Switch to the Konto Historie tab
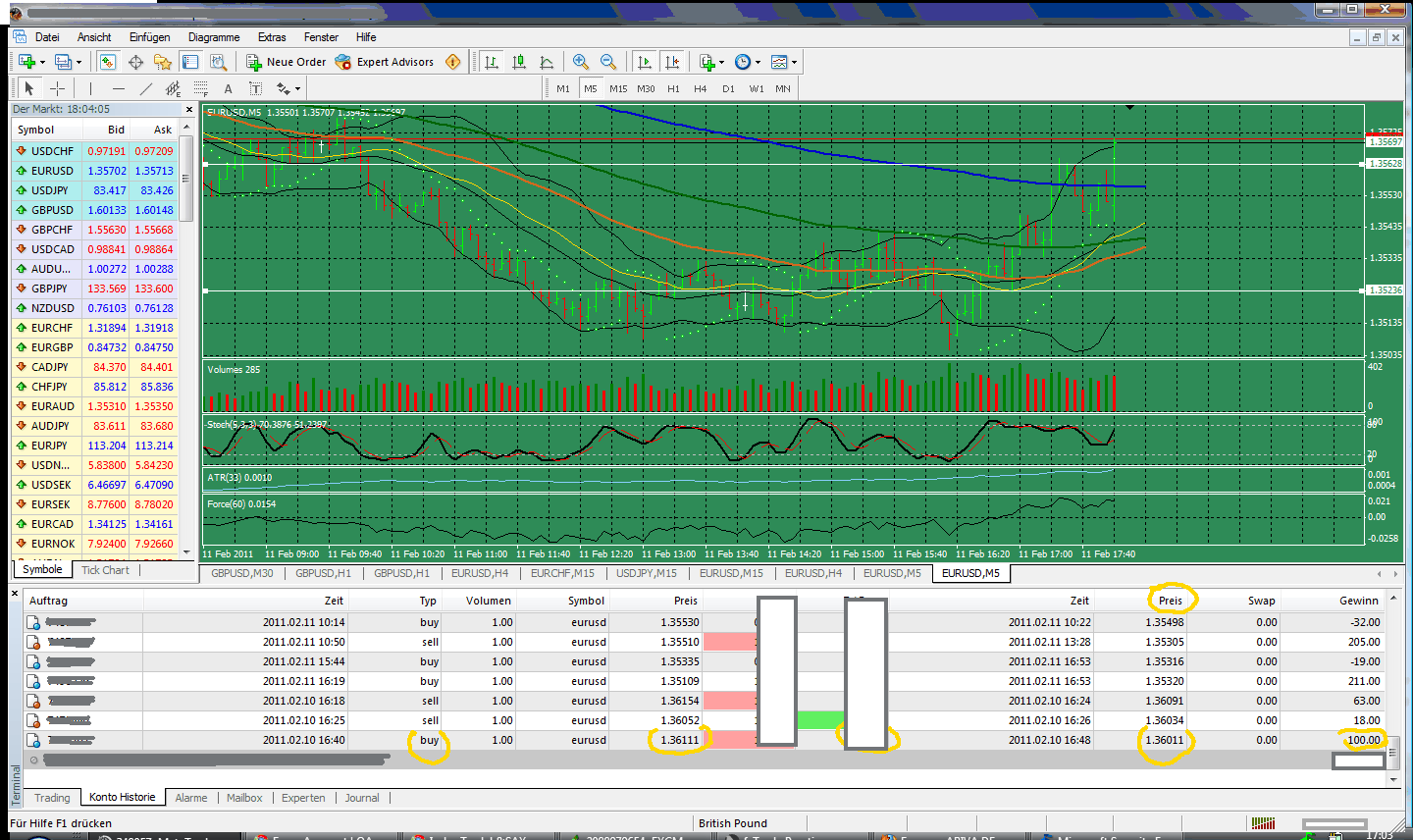This screenshot has width=1413, height=840. (x=122, y=797)
